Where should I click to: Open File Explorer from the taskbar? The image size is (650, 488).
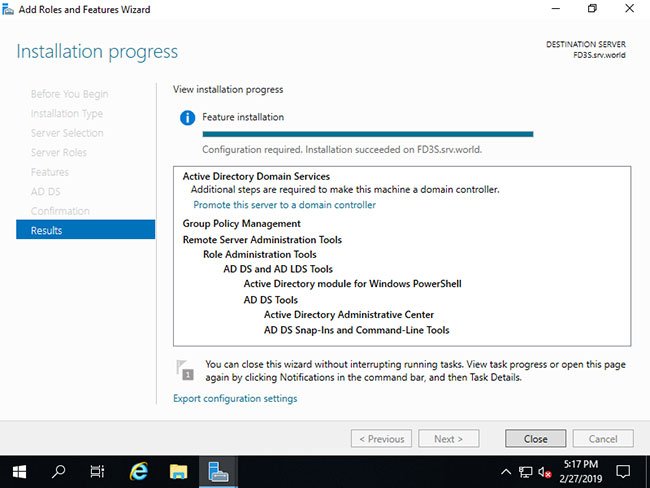(x=178, y=472)
